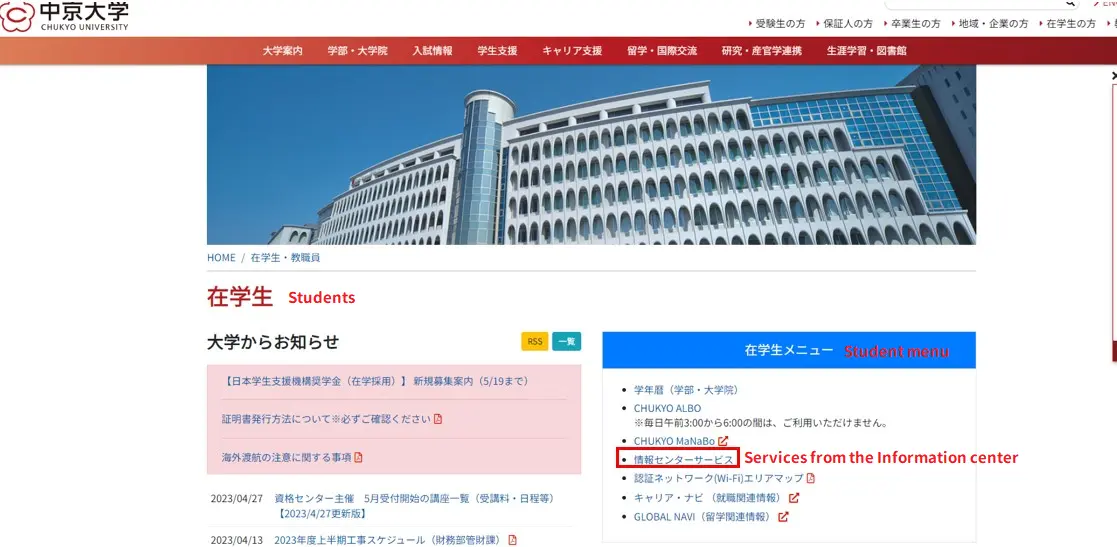The image size is (1117, 547).
Task: Click external link icon next to GLOBAL NAVI
Action: click(x=784, y=517)
